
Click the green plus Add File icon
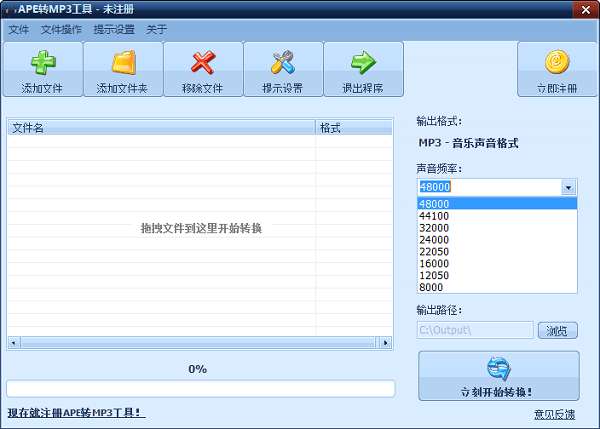click(x=43, y=62)
